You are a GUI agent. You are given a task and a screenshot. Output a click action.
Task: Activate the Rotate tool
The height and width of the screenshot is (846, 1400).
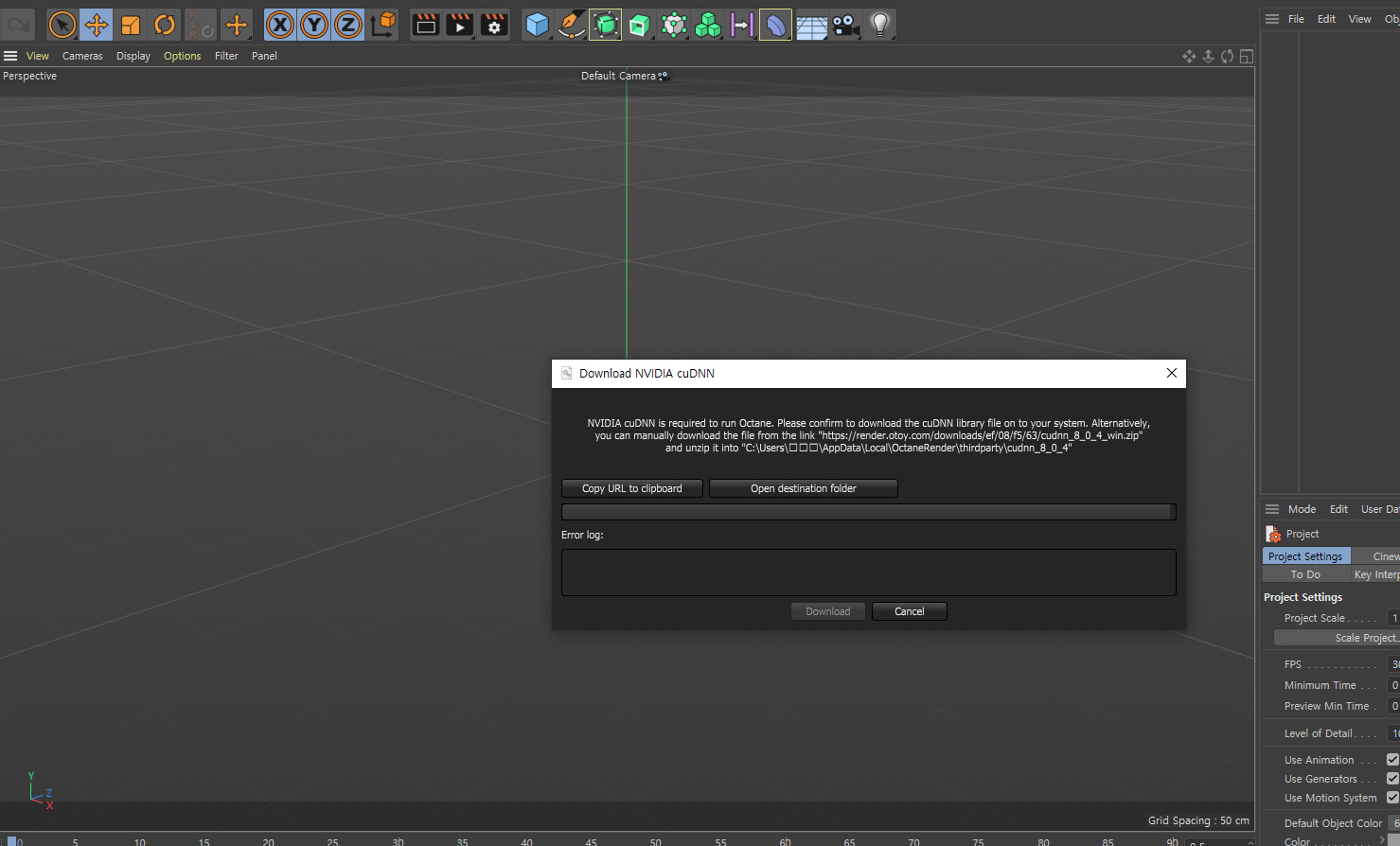pos(165,25)
